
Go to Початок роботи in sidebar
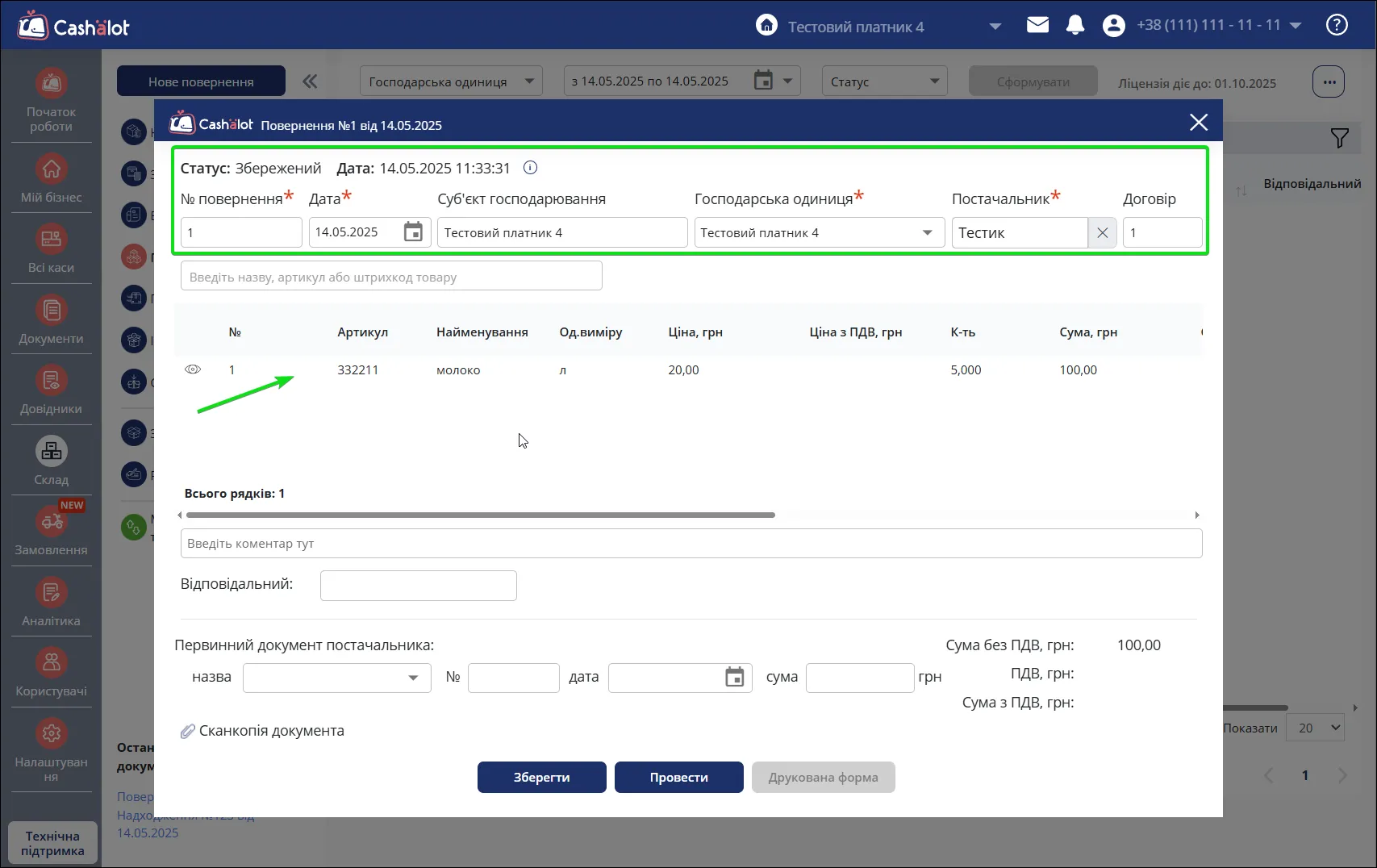(x=51, y=99)
